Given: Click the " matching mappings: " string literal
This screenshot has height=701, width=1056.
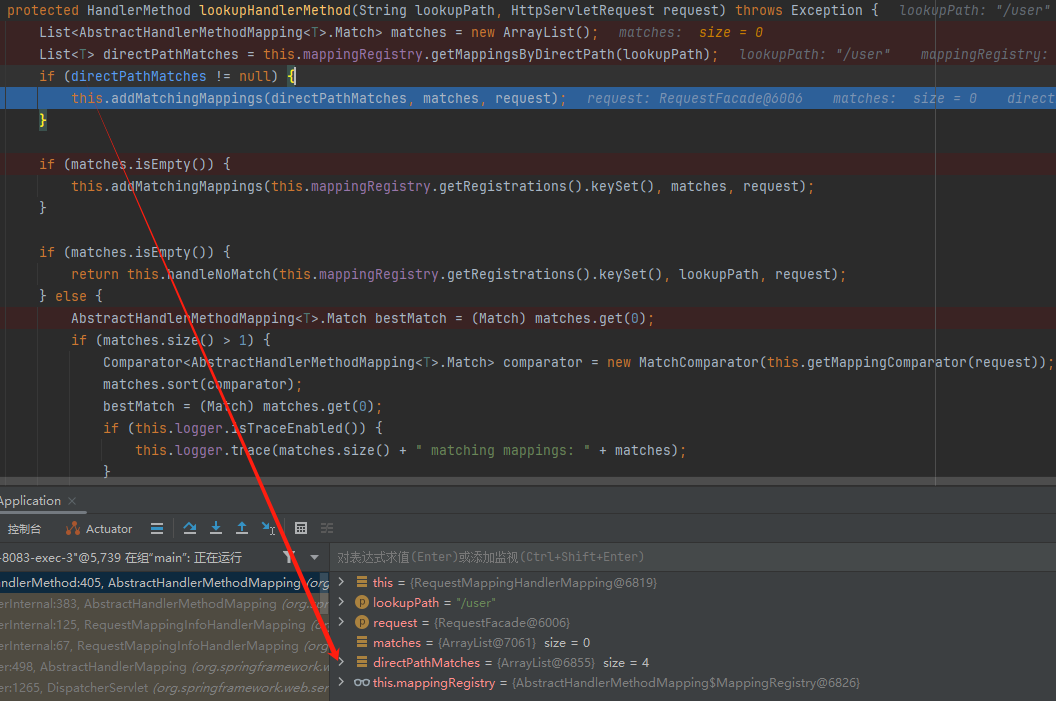Looking at the screenshot, I should (502, 450).
